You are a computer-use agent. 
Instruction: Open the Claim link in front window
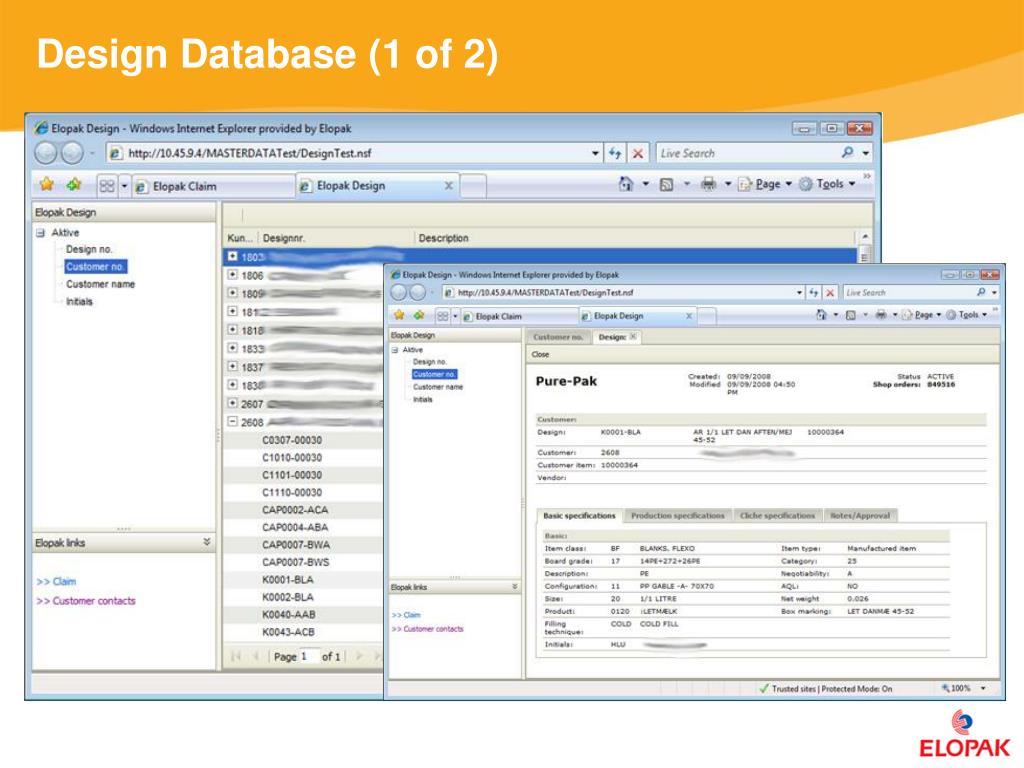[x=406, y=615]
